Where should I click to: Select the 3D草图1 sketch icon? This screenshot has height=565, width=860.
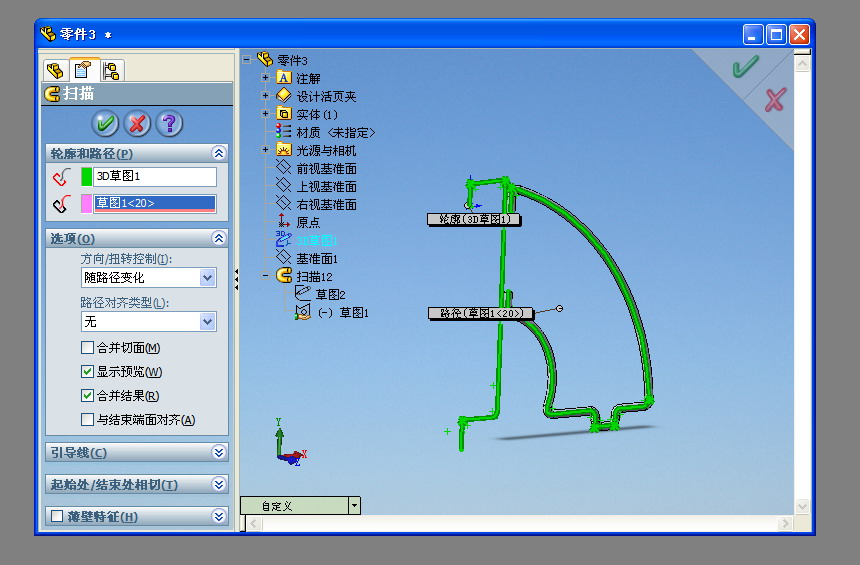click(284, 239)
